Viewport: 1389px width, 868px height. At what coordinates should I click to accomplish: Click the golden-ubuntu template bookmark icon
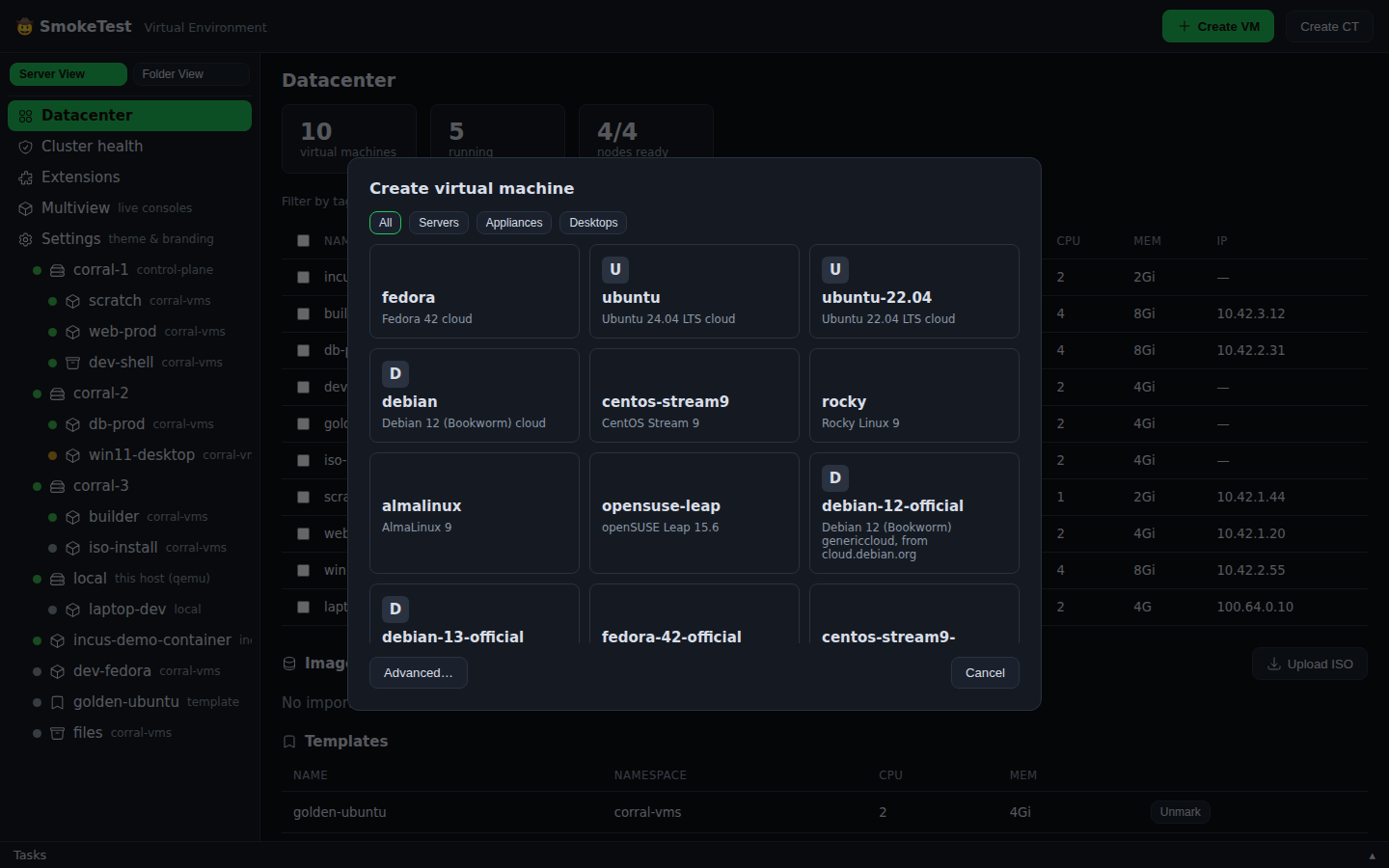[58, 702]
